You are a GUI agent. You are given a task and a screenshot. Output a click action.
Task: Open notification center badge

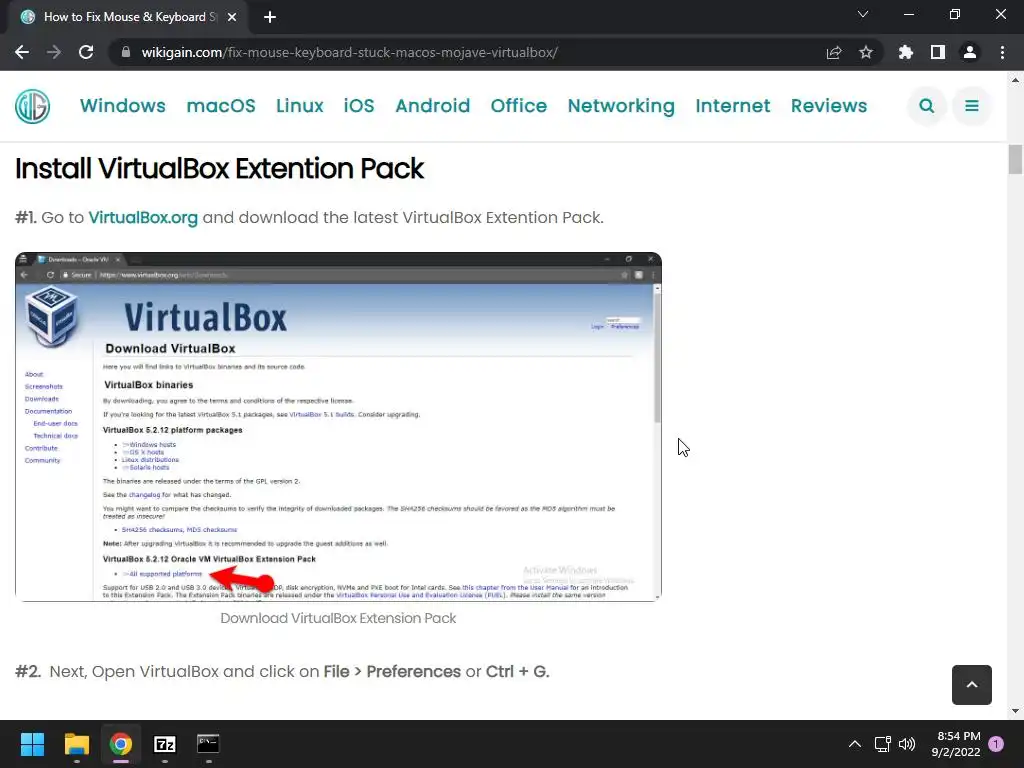pyautogui.click(x=997, y=744)
